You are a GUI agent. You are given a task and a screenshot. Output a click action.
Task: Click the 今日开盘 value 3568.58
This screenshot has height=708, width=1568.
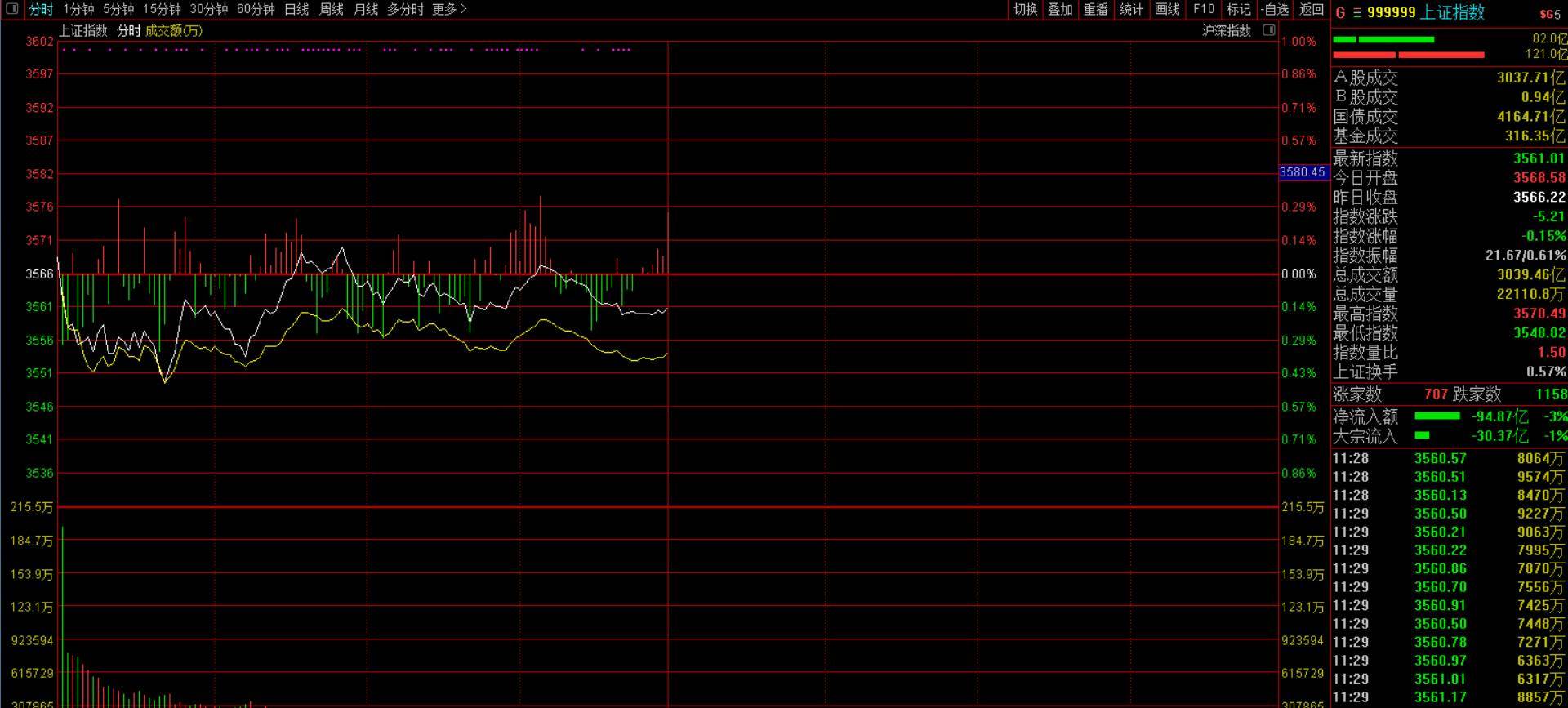pos(1539,177)
